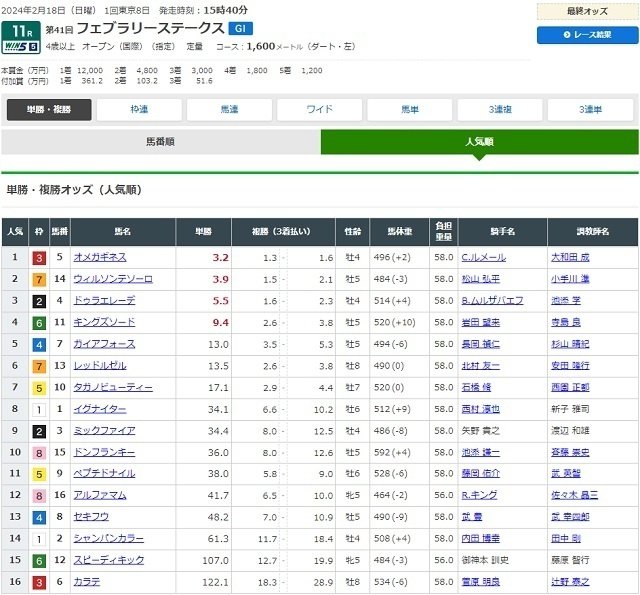This screenshot has height=595, width=640.
Task: Click white frame 1 badge in イグナイター row
Action: point(39,410)
